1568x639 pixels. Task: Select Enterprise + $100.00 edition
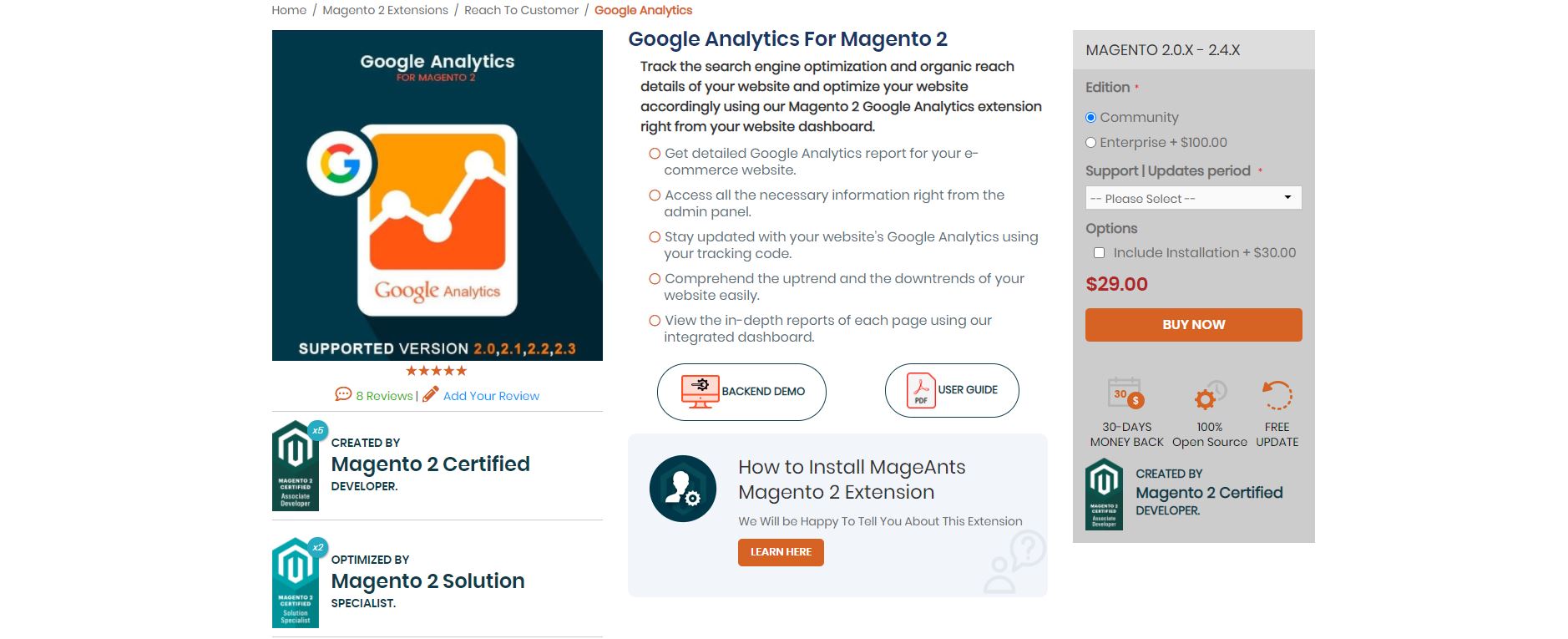coord(1090,143)
